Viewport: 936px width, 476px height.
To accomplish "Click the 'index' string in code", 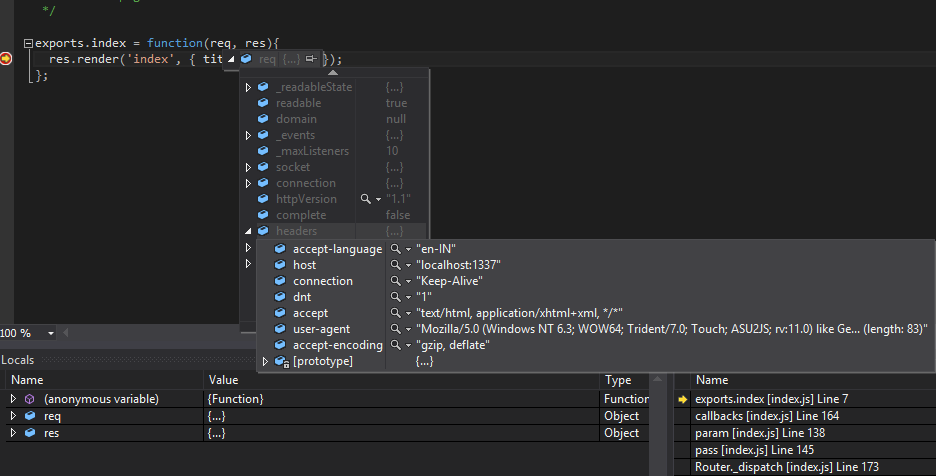I will pos(151,59).
